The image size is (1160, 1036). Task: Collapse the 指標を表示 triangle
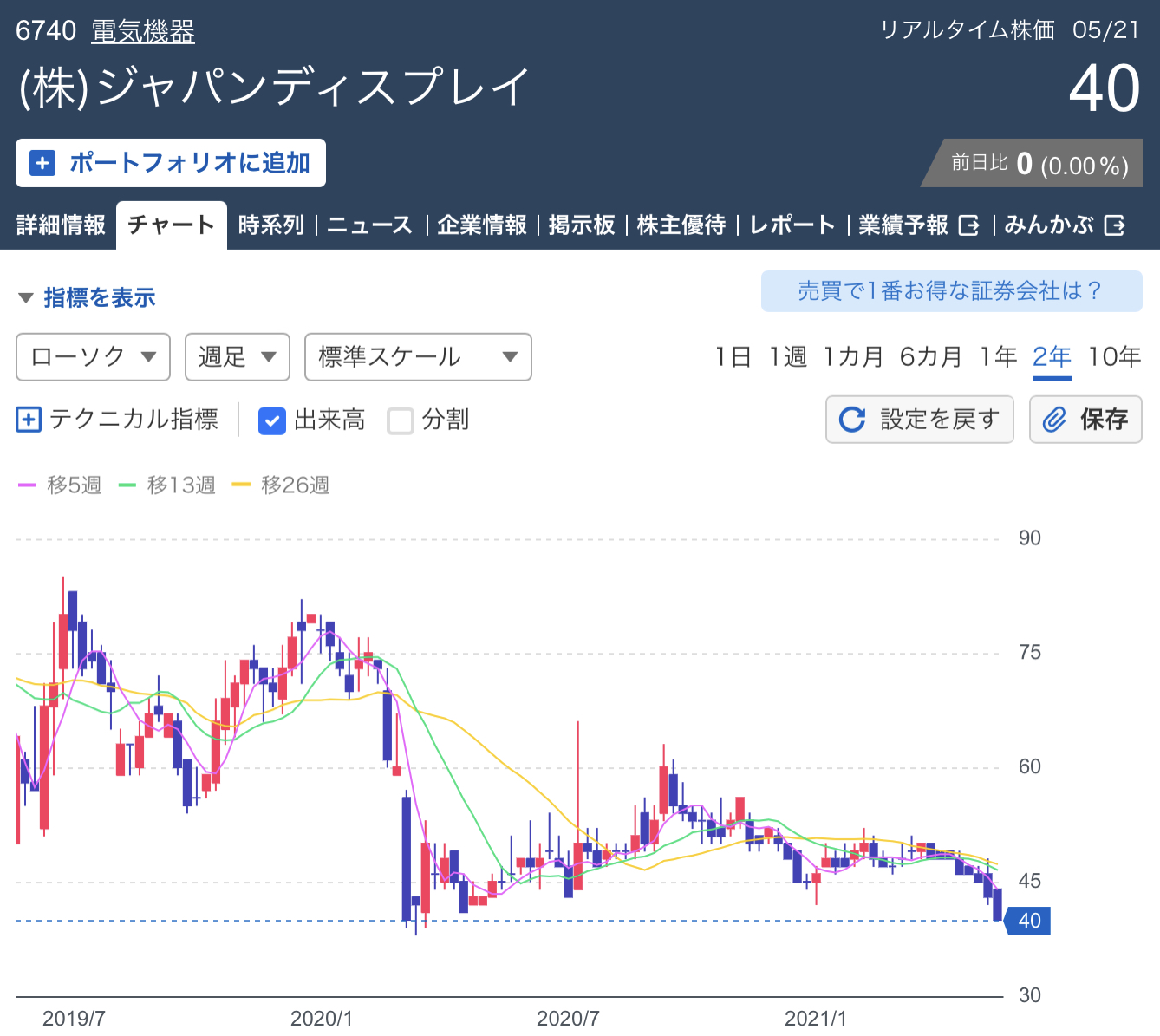click(x=26, y=298)
